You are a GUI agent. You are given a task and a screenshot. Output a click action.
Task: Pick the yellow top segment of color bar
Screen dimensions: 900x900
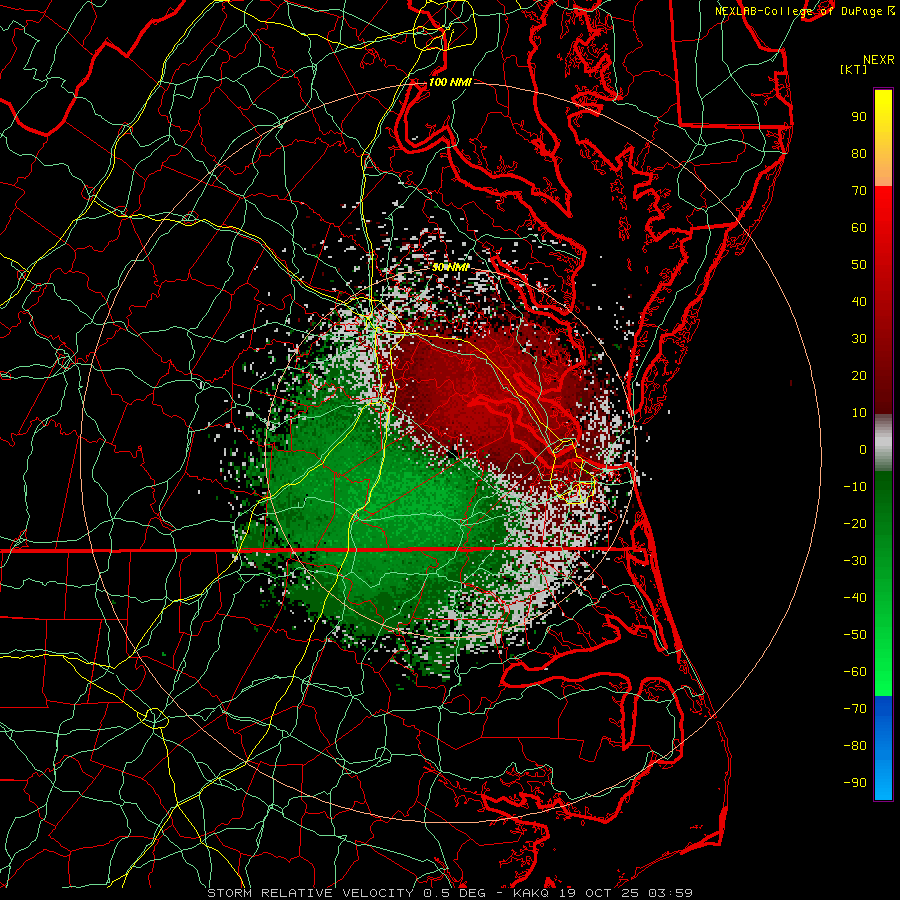(x=883, y=138)
